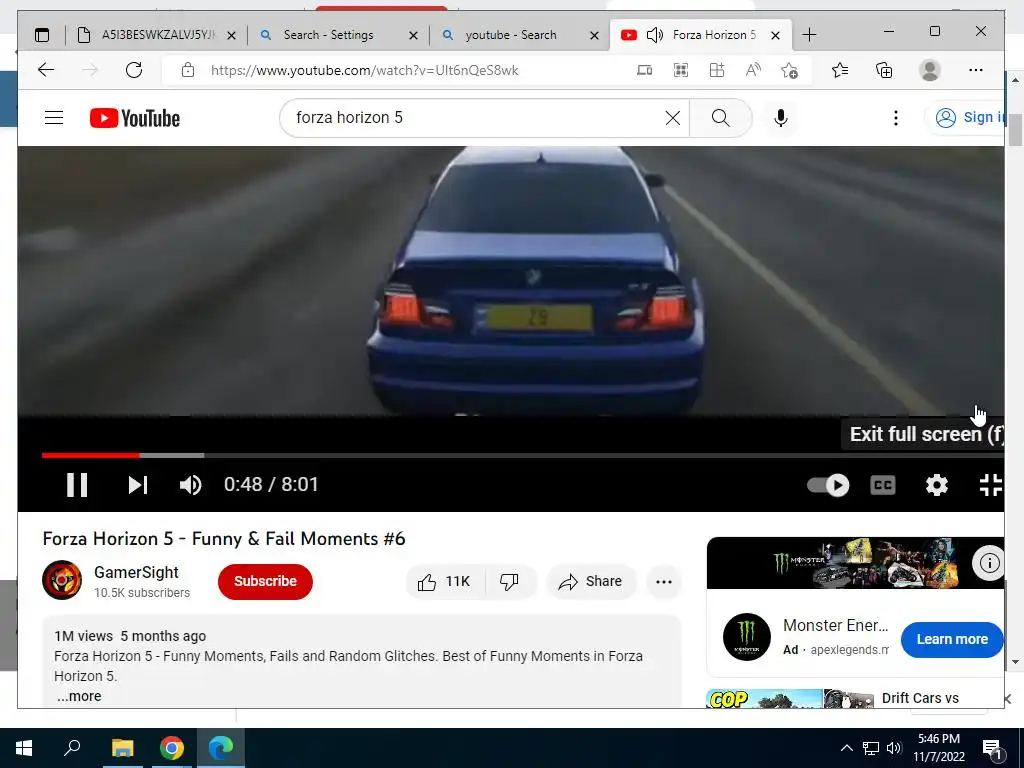Open File Explorer from taskbar
This screenshot has height=768, width=1024.
tap(122, 748)
